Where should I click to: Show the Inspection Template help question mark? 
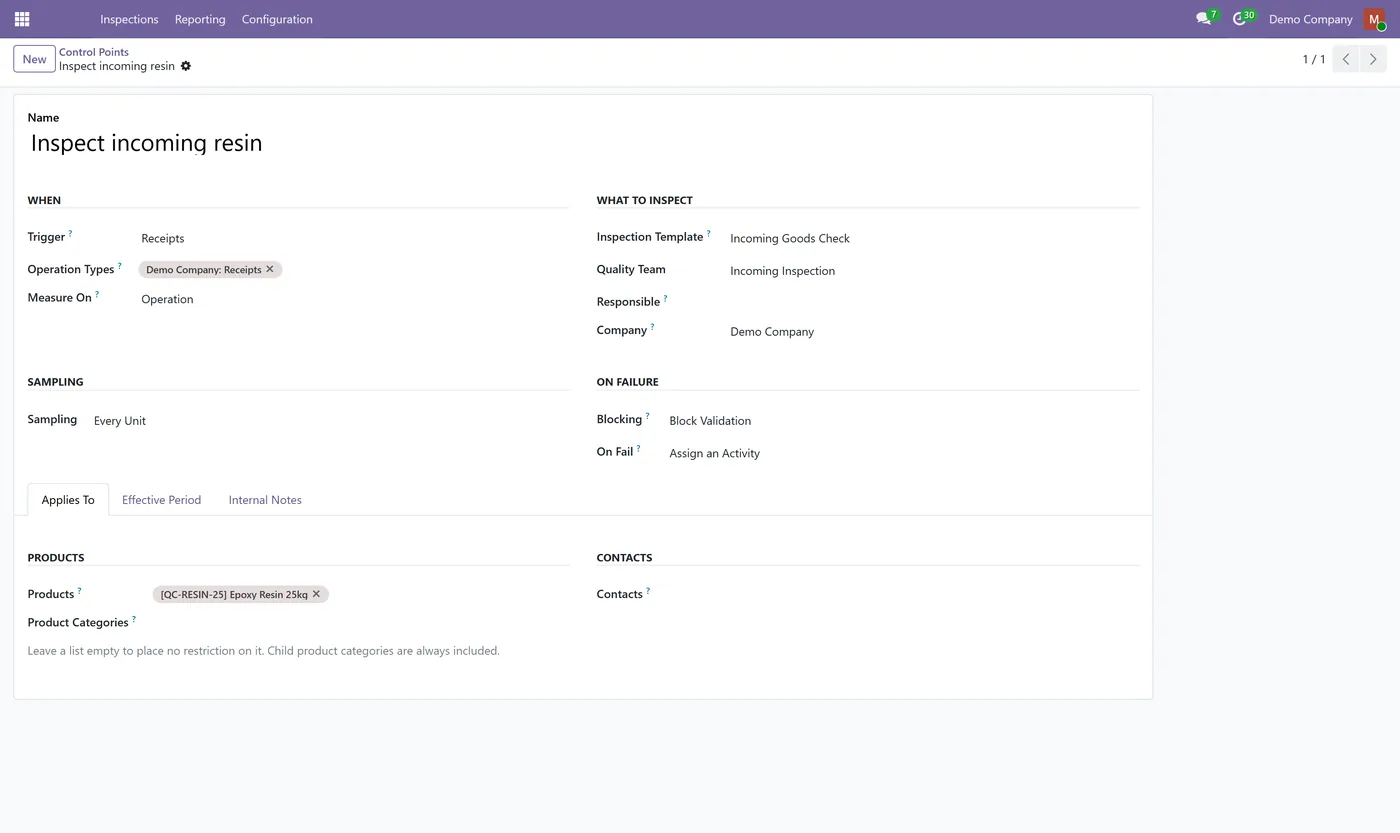[708, 233]
